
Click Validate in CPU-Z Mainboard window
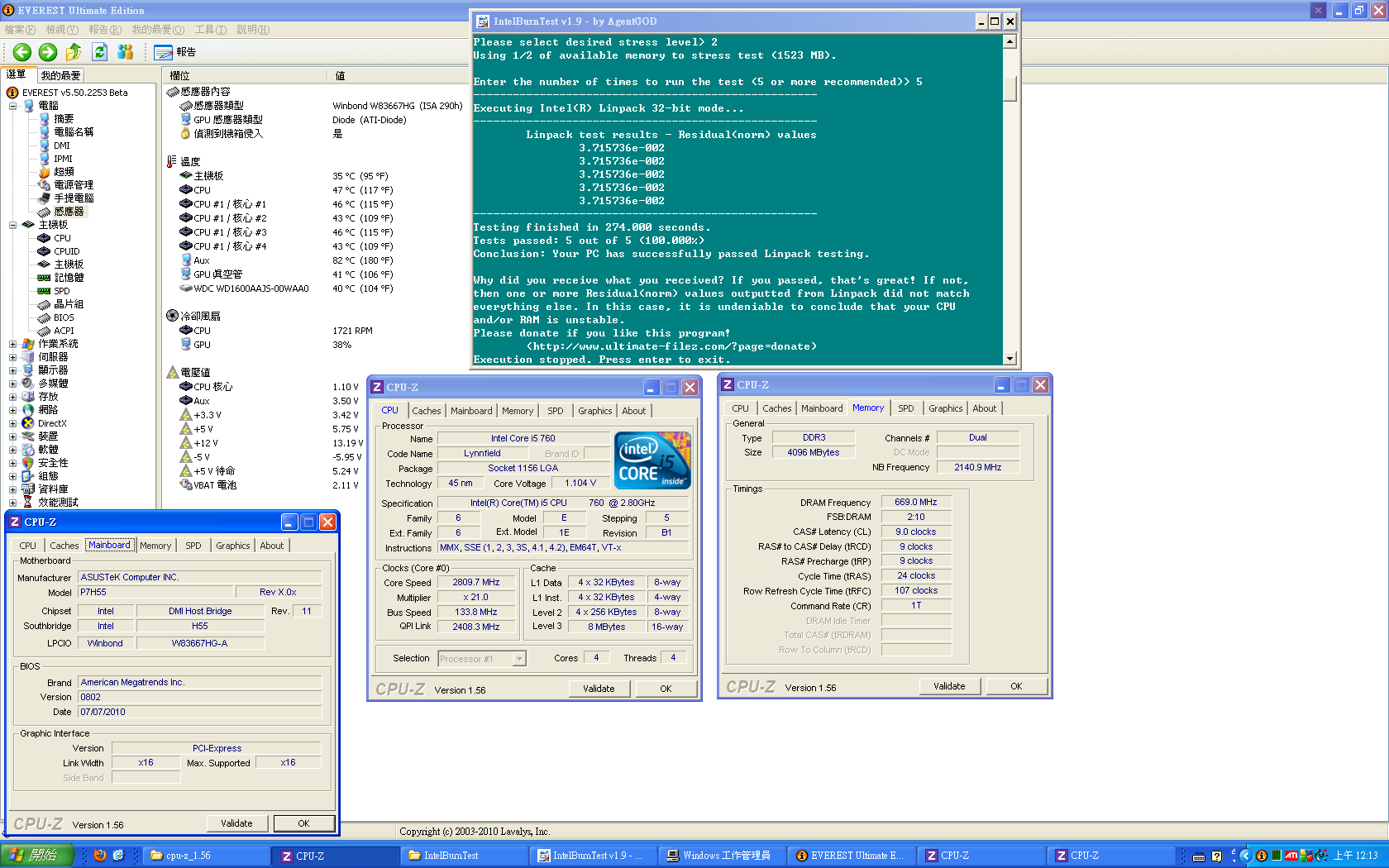(x=236, y=823)
